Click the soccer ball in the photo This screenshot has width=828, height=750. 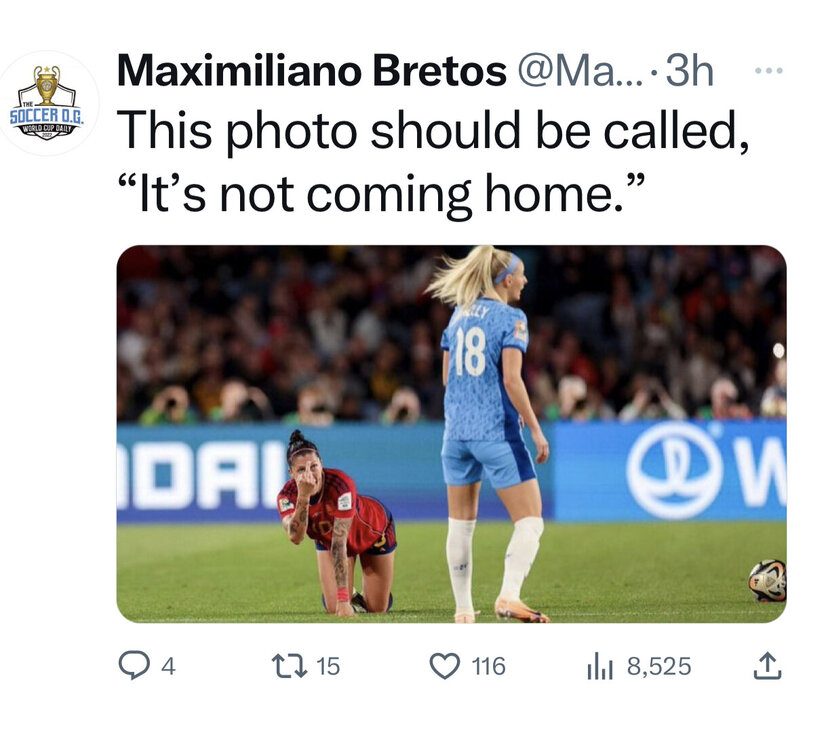[767, 580]
